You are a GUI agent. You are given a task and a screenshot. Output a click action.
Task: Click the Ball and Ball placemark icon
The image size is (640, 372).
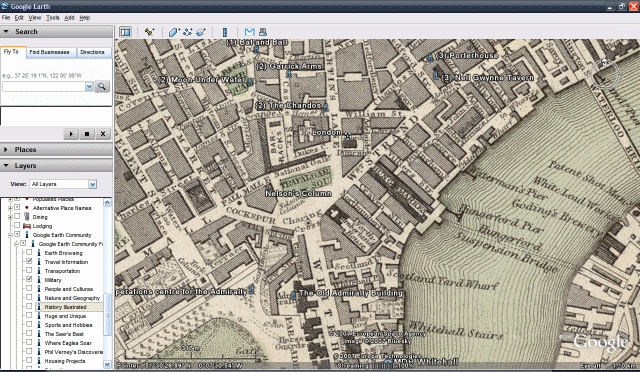click(256, 49)
